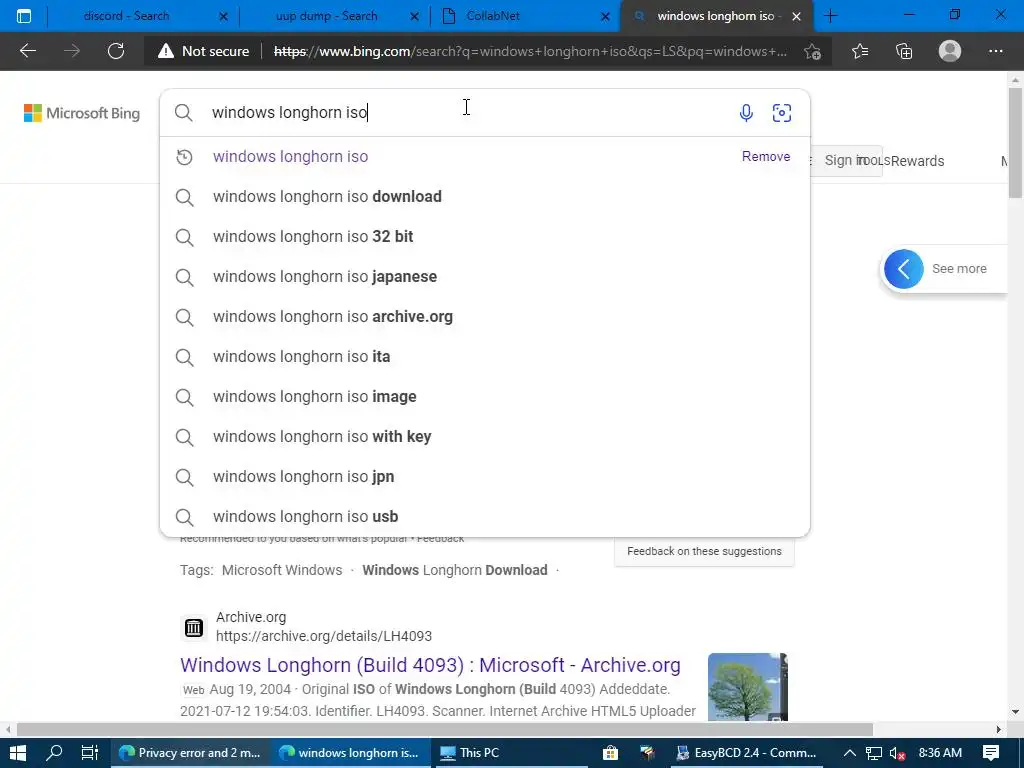Click the vertical page scrollbar thumb
The width and height of the screenshot is (1024, 768).
pyautogui.click(x=1015, y=142)
